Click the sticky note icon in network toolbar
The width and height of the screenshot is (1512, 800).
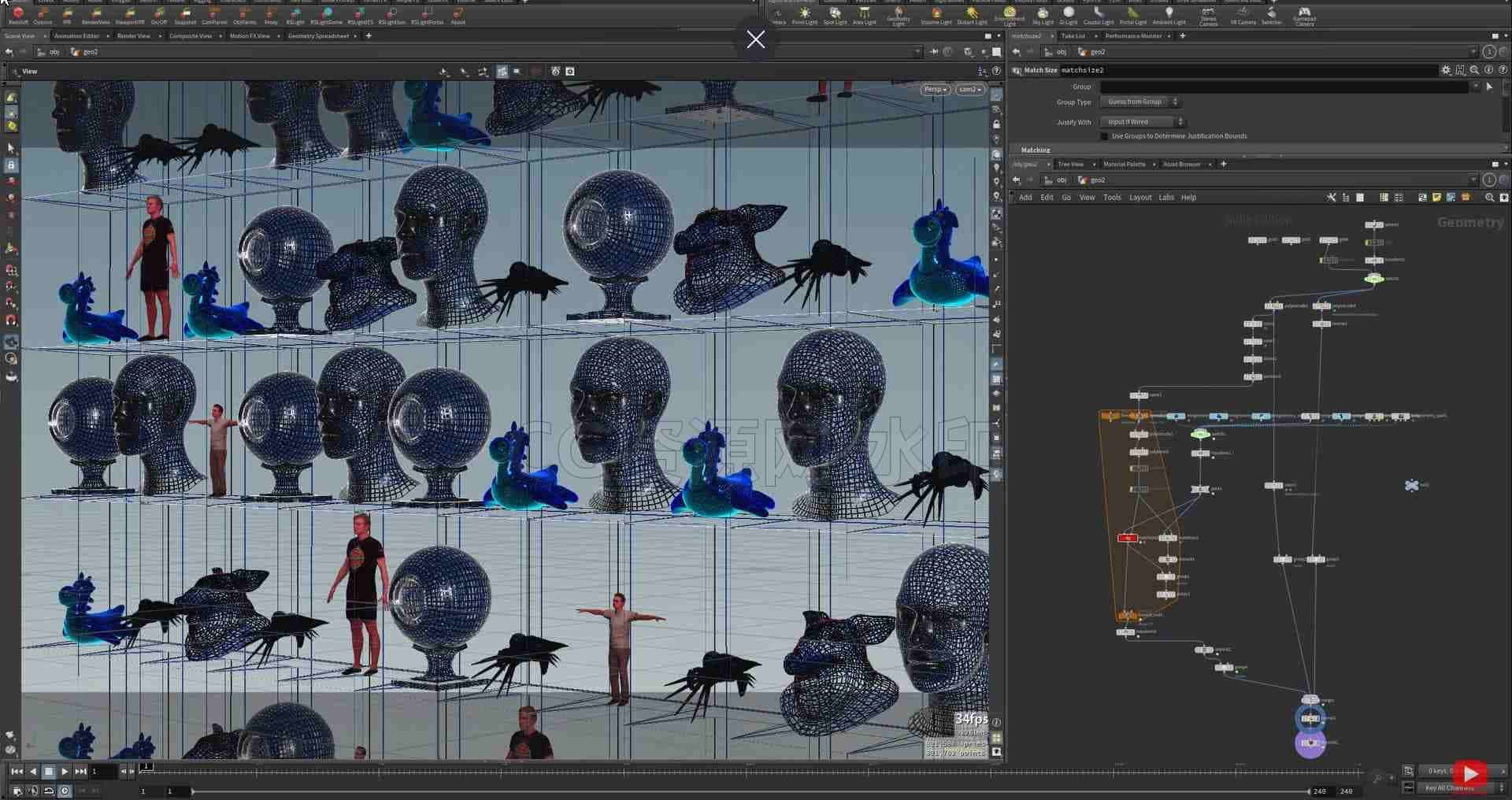tap(1437, 198)
